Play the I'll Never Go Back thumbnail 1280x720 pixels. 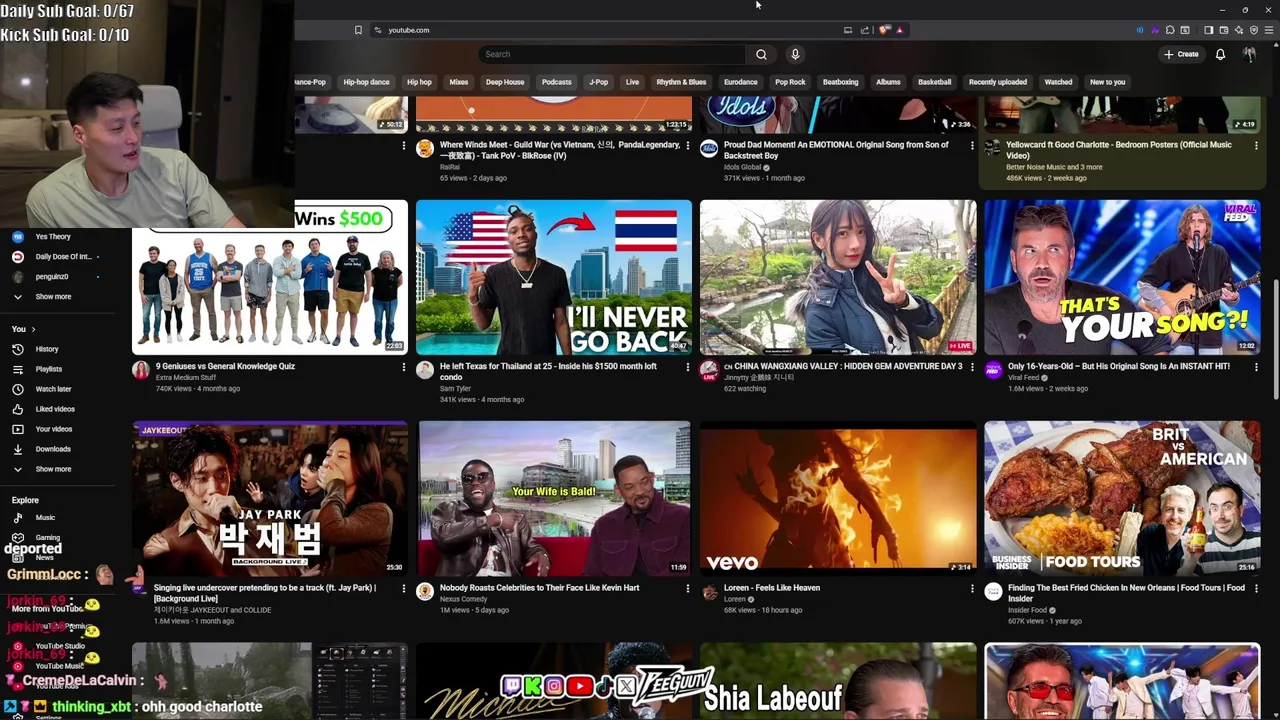(554, 277)
